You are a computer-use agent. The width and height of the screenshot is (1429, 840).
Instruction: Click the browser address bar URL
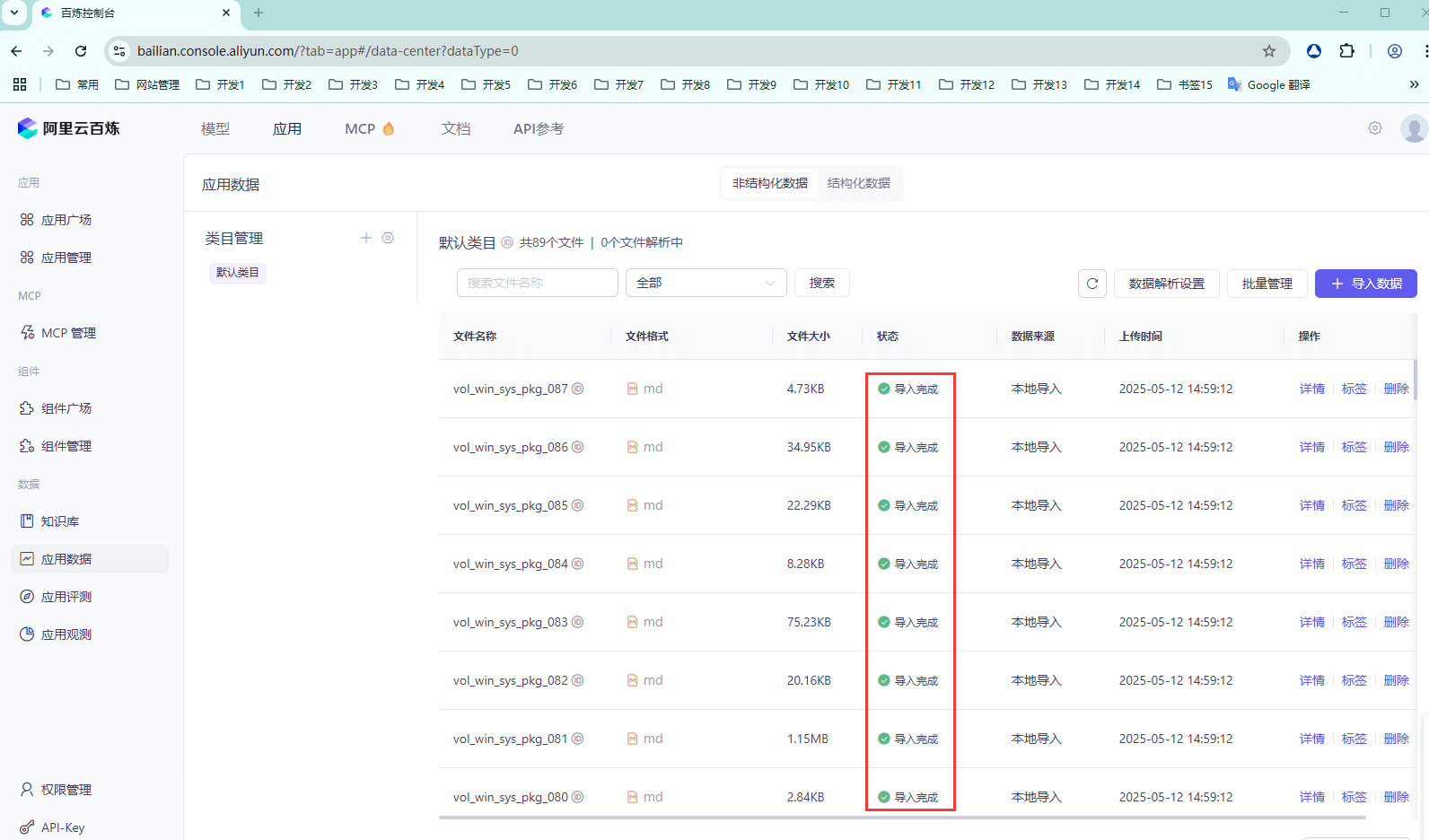[328, 51]
